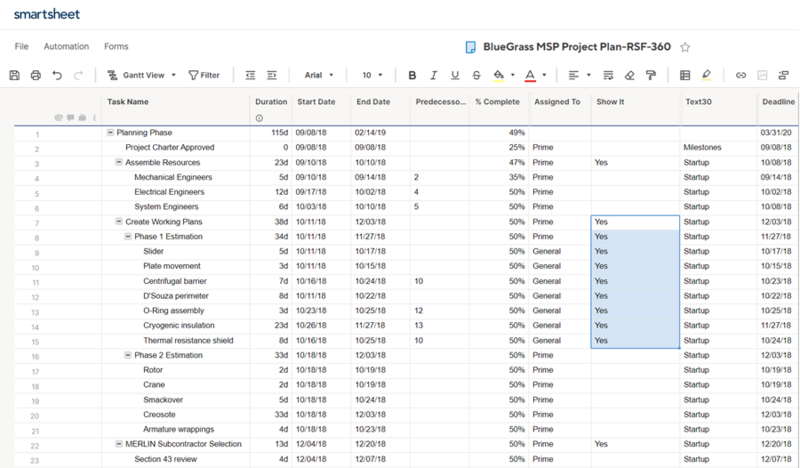
Task: Click the Redo arrow icon
Action: coord(78,75)
